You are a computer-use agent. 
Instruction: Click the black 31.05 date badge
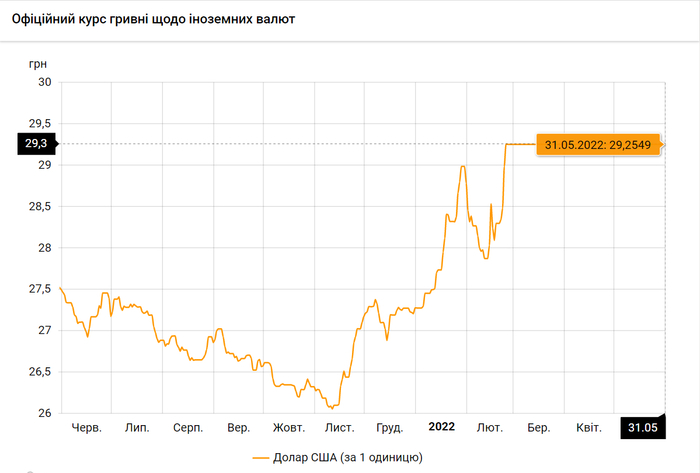pyautogui.click(x=642, y=427)
